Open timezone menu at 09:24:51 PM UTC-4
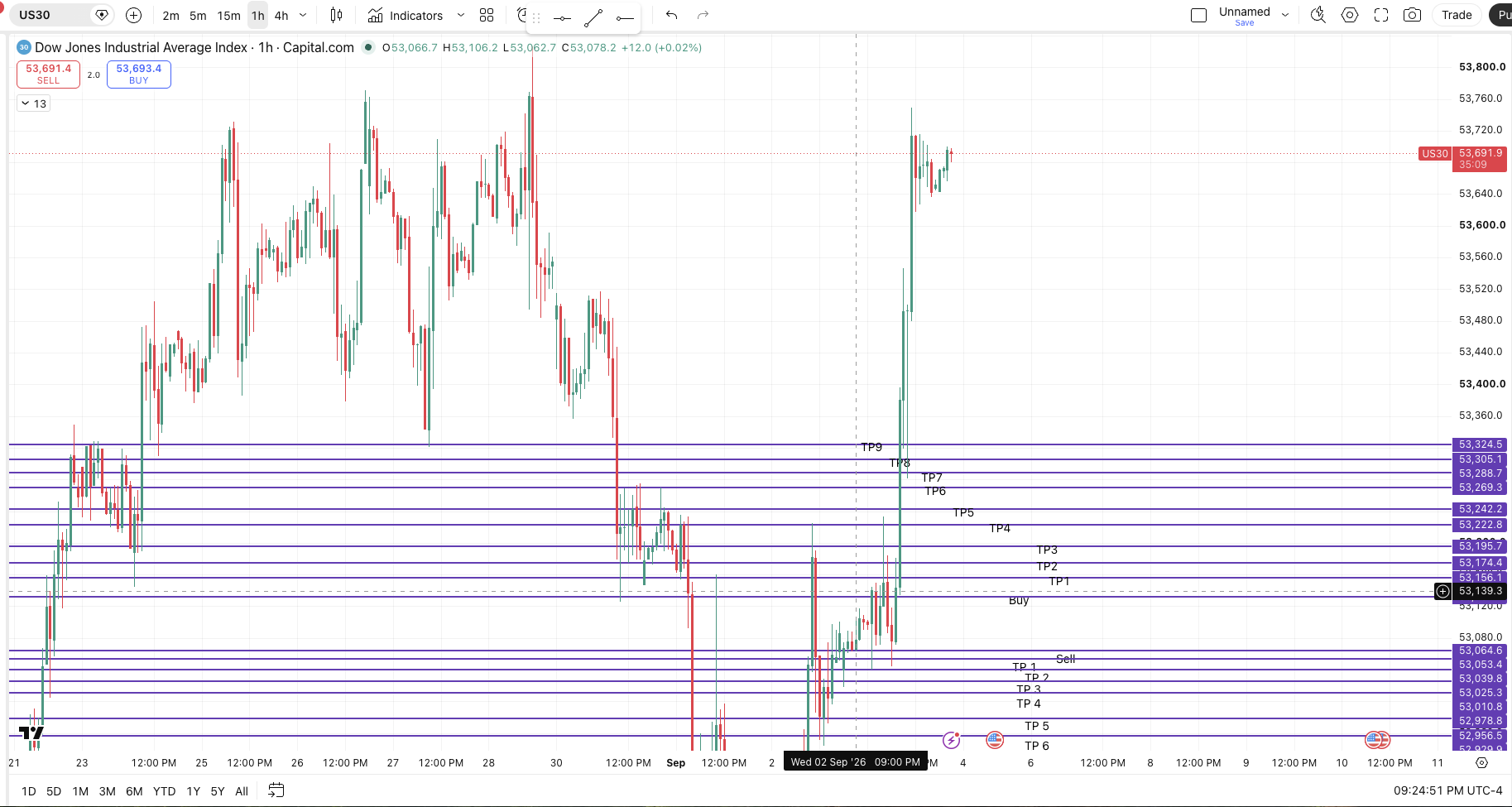Image resolution: width=1512 pixels, height=807 pixels. click(1447, 790)
